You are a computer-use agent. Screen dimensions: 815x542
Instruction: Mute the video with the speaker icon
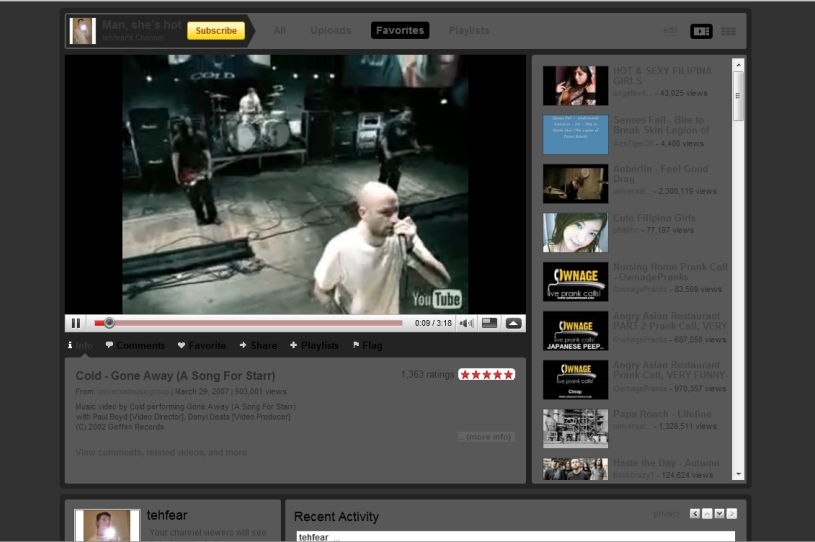[466, 323]
